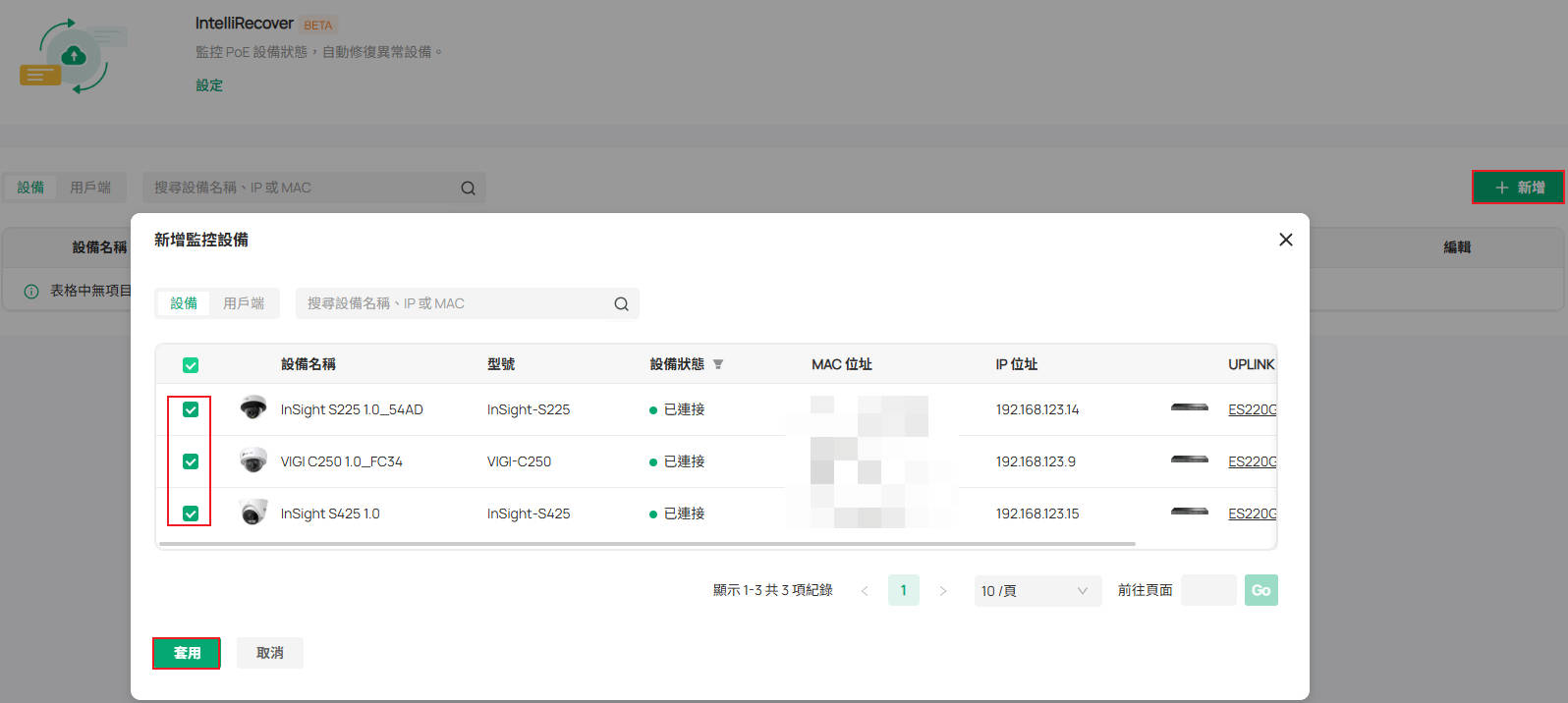
Task: Uncheck the InSight S225 1.0_54AD checkbox
Action: (x=191, y=409)
